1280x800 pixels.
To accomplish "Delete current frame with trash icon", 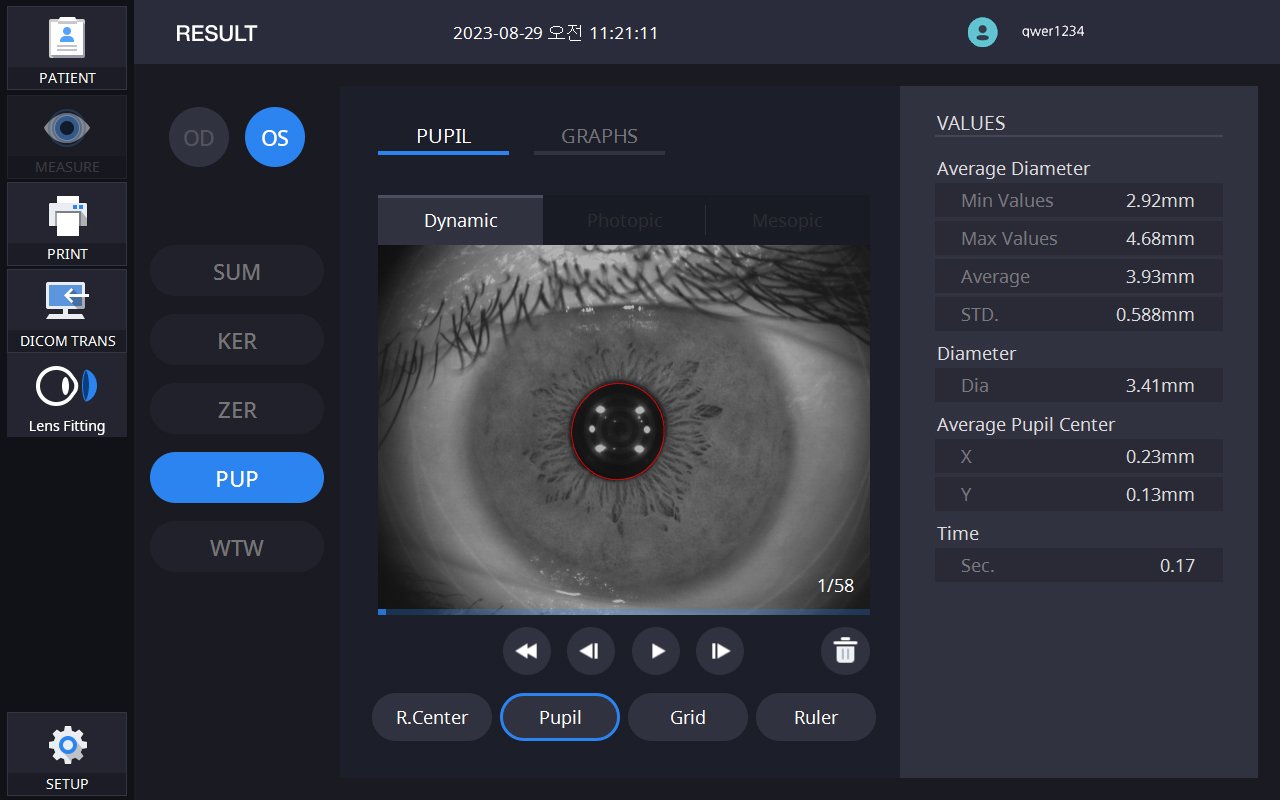I will (845, 651).
